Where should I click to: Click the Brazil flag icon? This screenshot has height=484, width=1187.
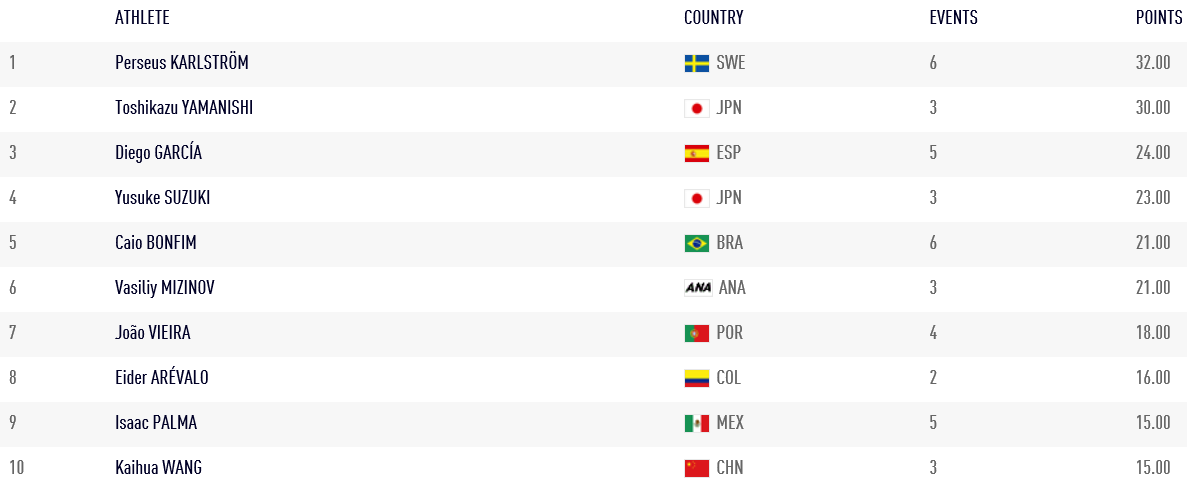pyautogui.click(x=696, y=243)
